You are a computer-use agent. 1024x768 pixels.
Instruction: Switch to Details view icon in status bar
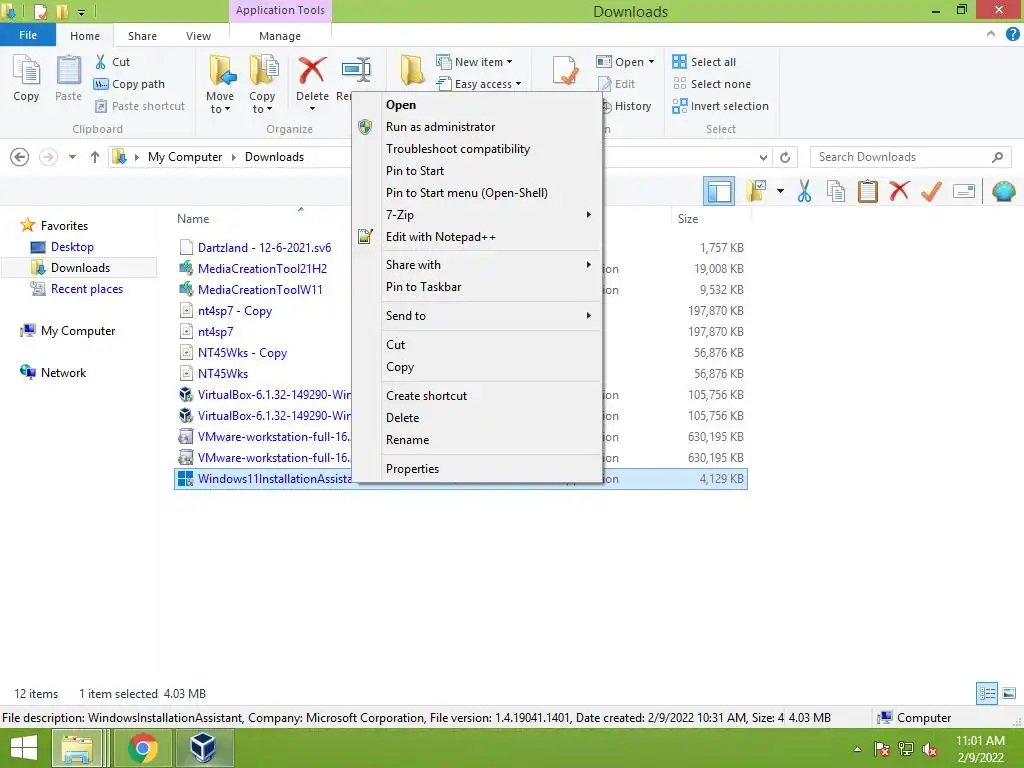pyautogui.click(x=987, y=693)
